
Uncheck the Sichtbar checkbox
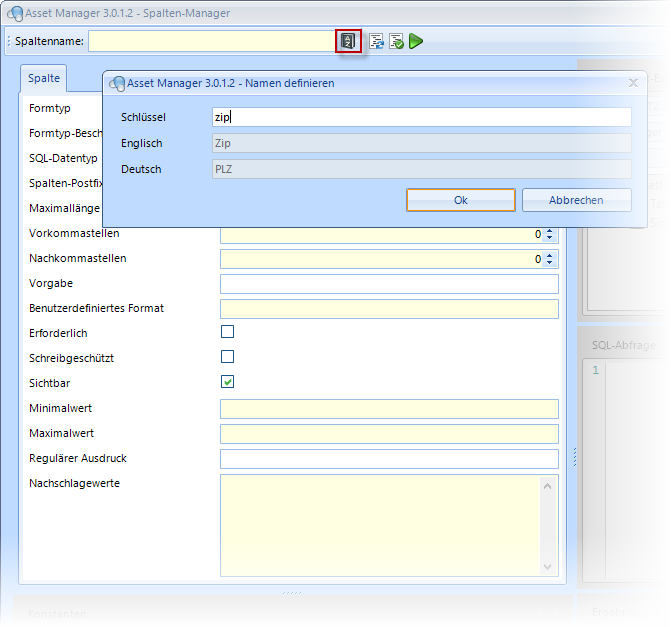click(x=227, y=382)
